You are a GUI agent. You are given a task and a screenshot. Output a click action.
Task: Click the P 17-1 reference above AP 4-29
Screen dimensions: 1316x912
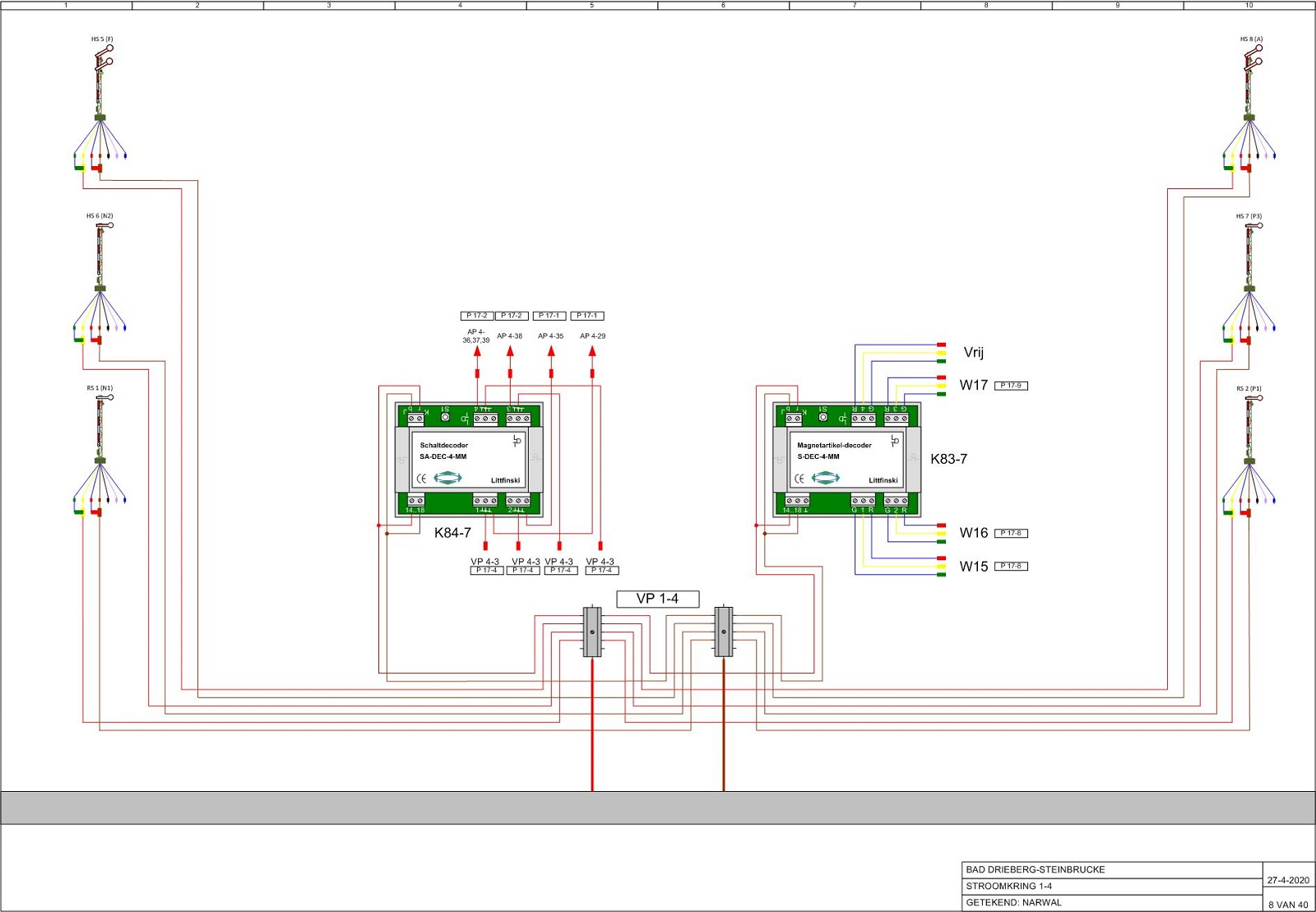pyautogui.click(x=587, y=316)
